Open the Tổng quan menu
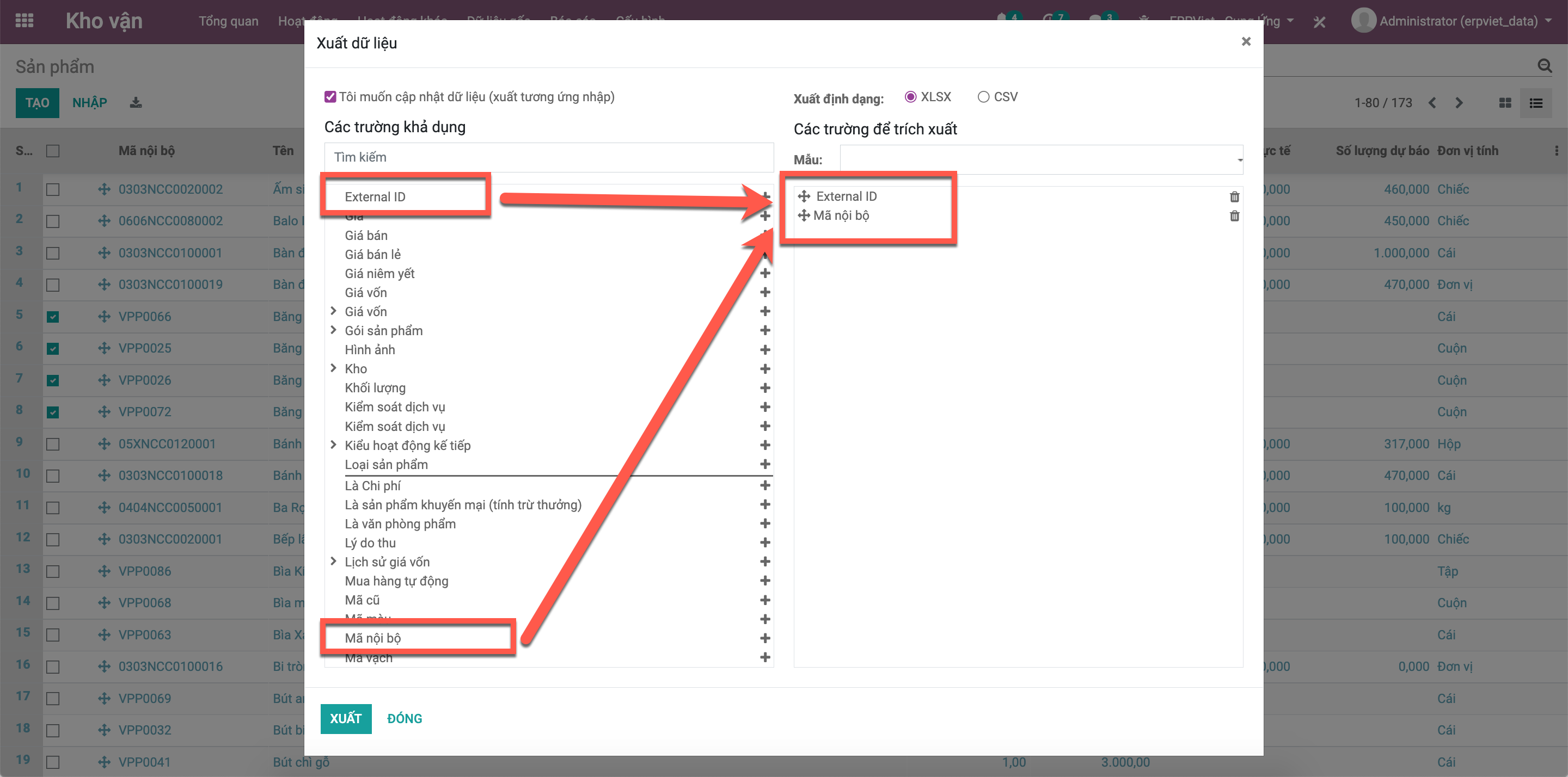This screenshot has height=777, width=1568. click(228, 21)
